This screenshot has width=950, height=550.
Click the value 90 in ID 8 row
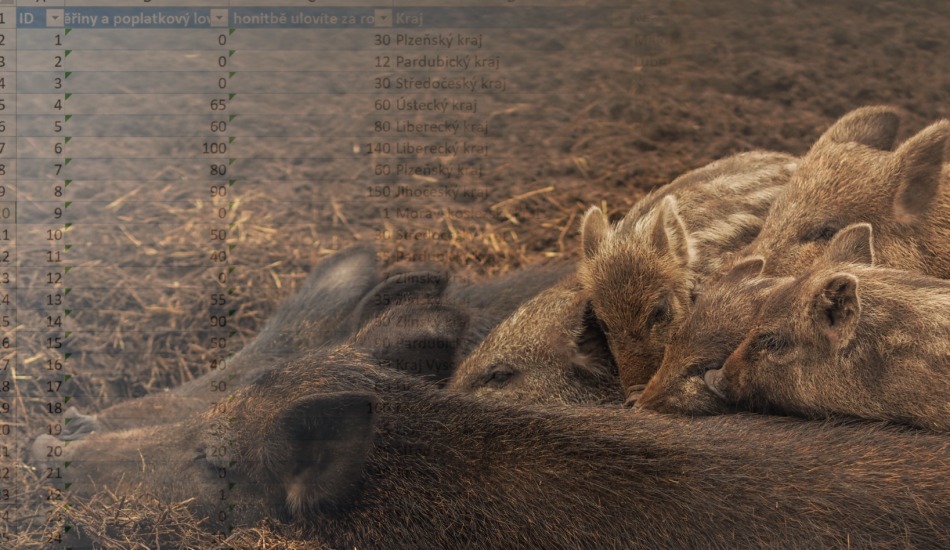click(x=218, y=192)
